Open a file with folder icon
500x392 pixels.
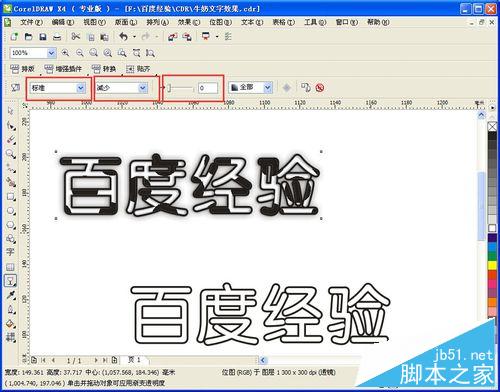click(28, 37)
